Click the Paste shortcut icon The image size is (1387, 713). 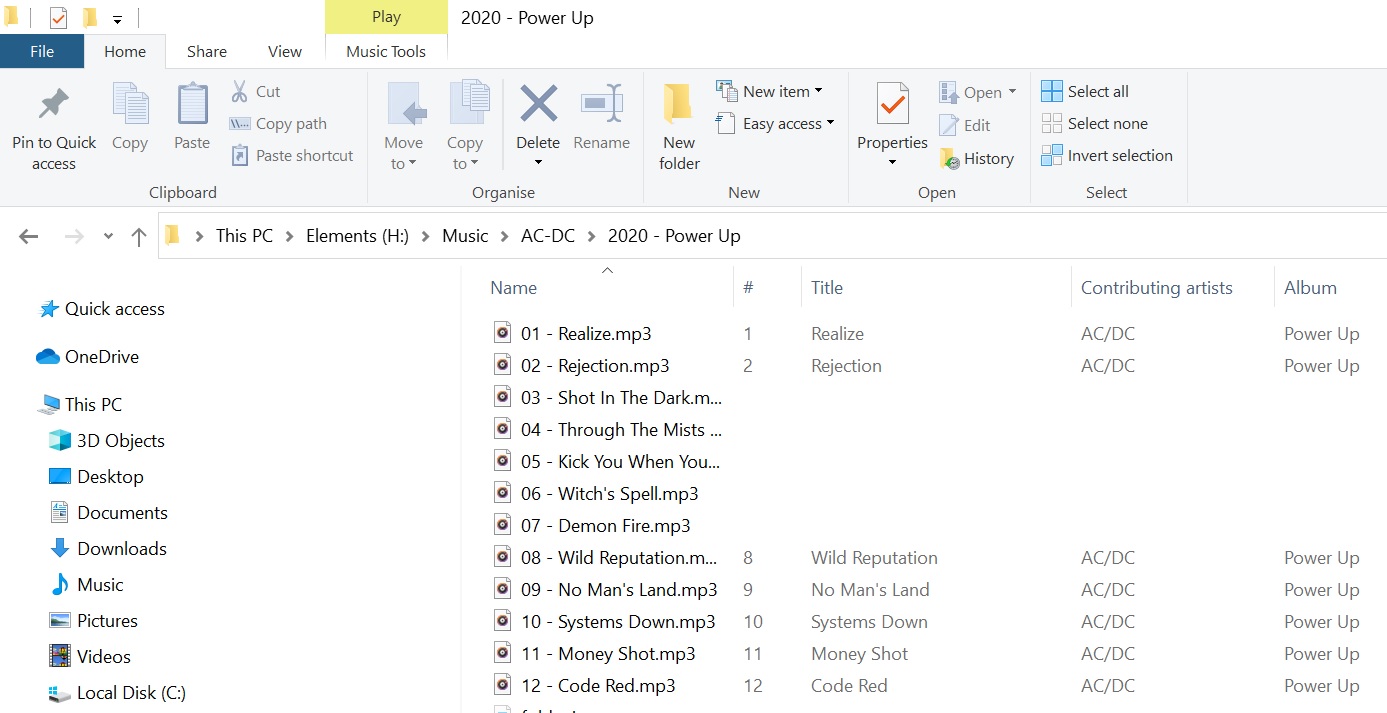pos(239,156)
